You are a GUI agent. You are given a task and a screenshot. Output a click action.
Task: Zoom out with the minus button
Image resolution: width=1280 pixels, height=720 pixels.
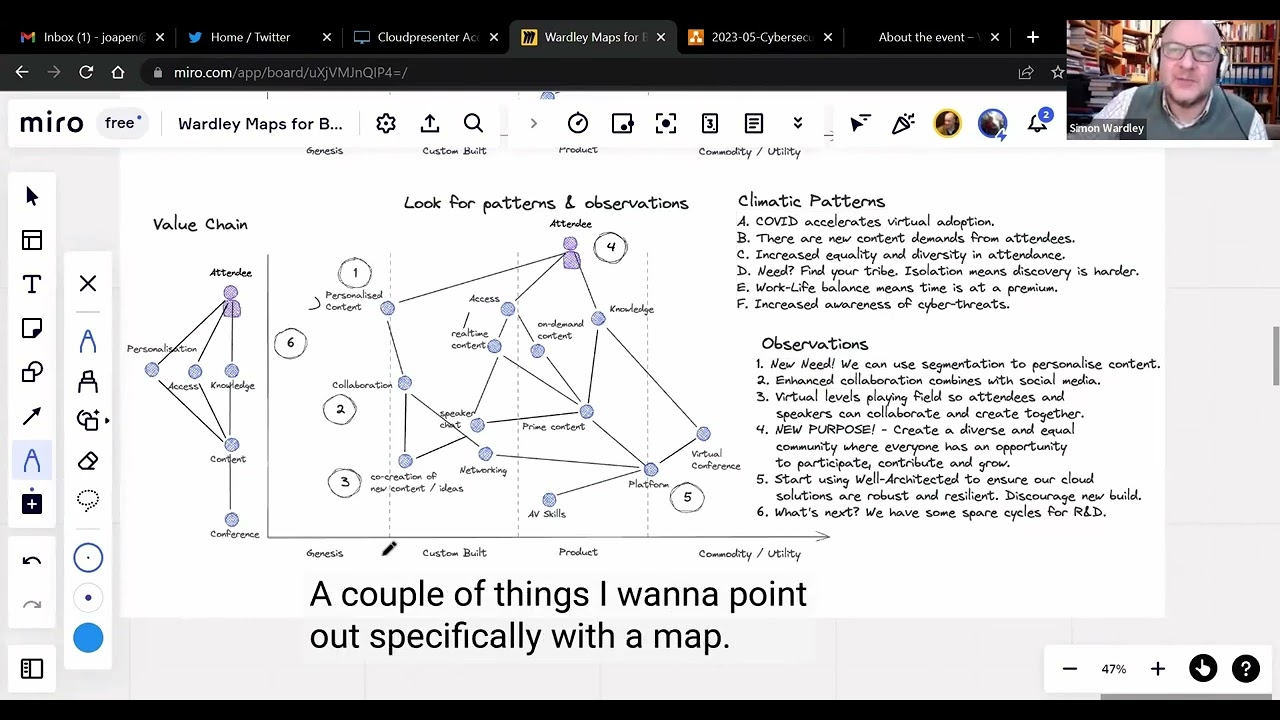pos(1070,669)
